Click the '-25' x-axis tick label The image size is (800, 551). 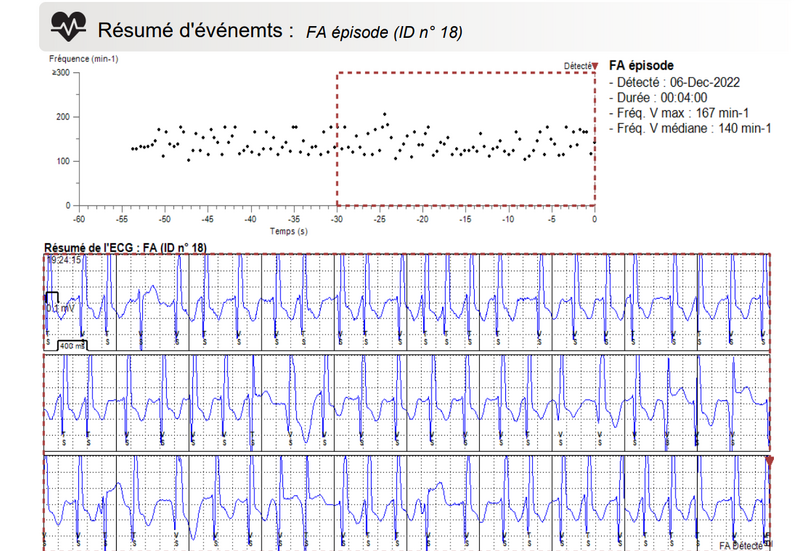click(x=380, y=219)
